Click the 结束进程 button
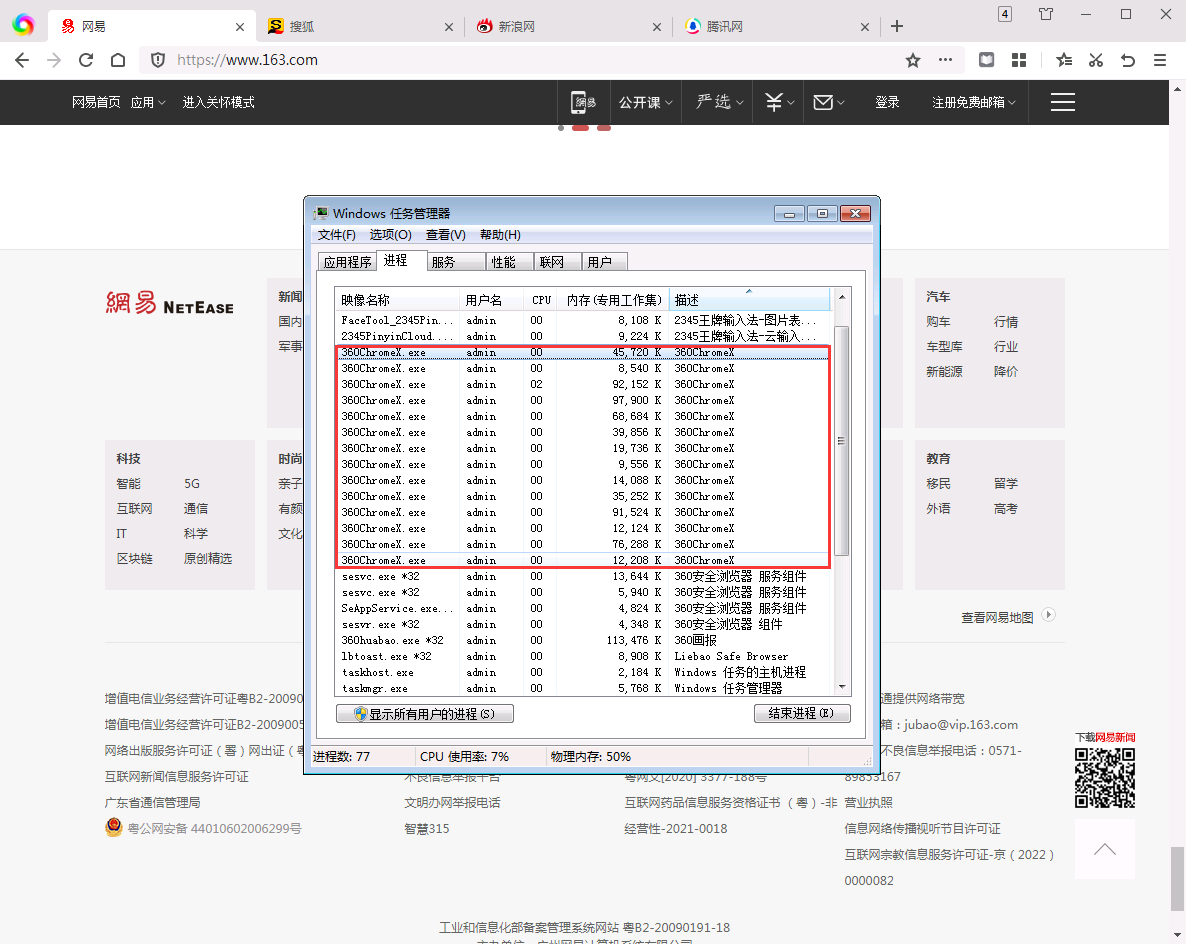This screenshot has height=944, width=1186. click(x=802, y=713)
